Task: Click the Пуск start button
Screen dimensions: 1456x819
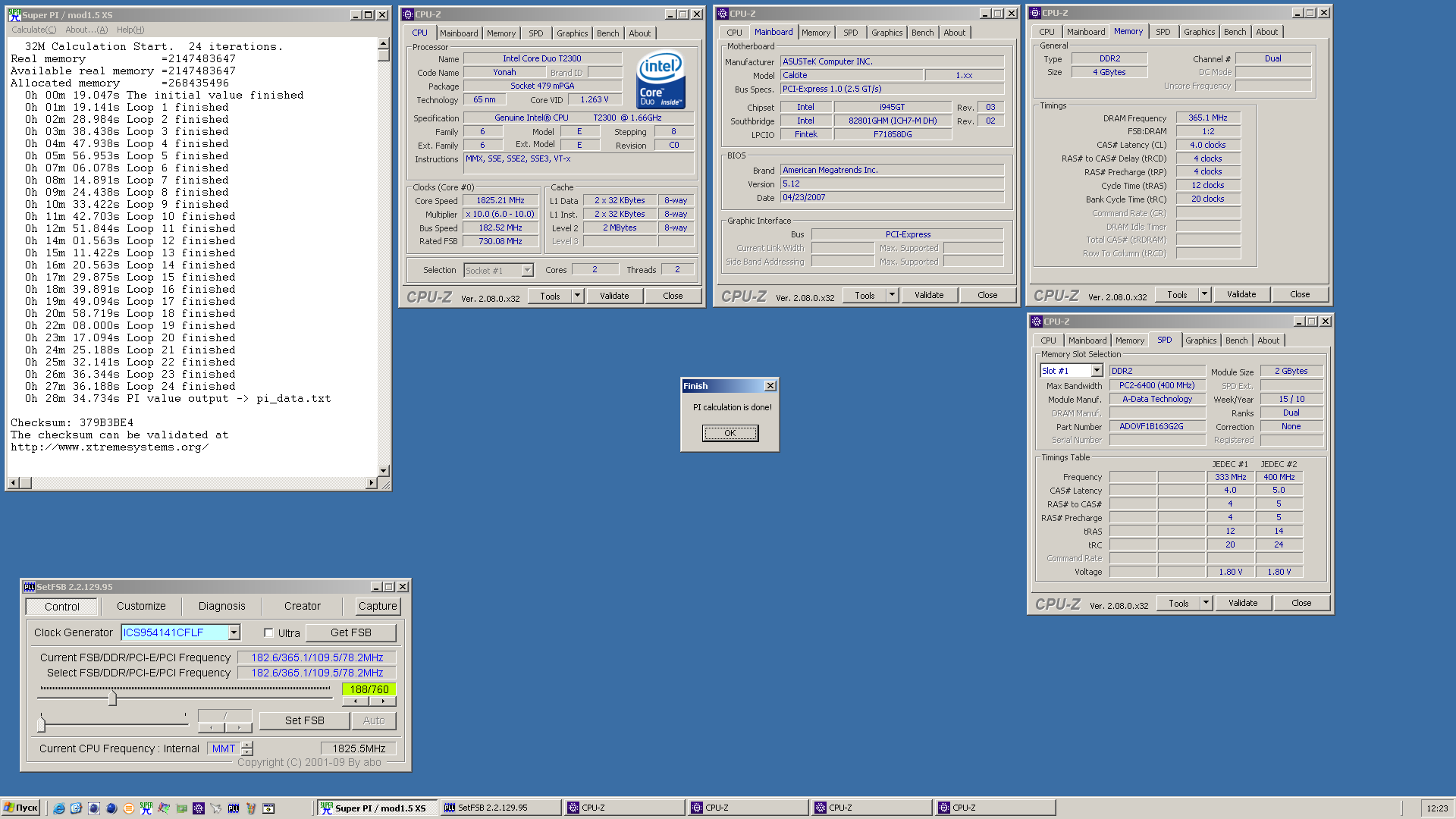Action: [20, 808]
